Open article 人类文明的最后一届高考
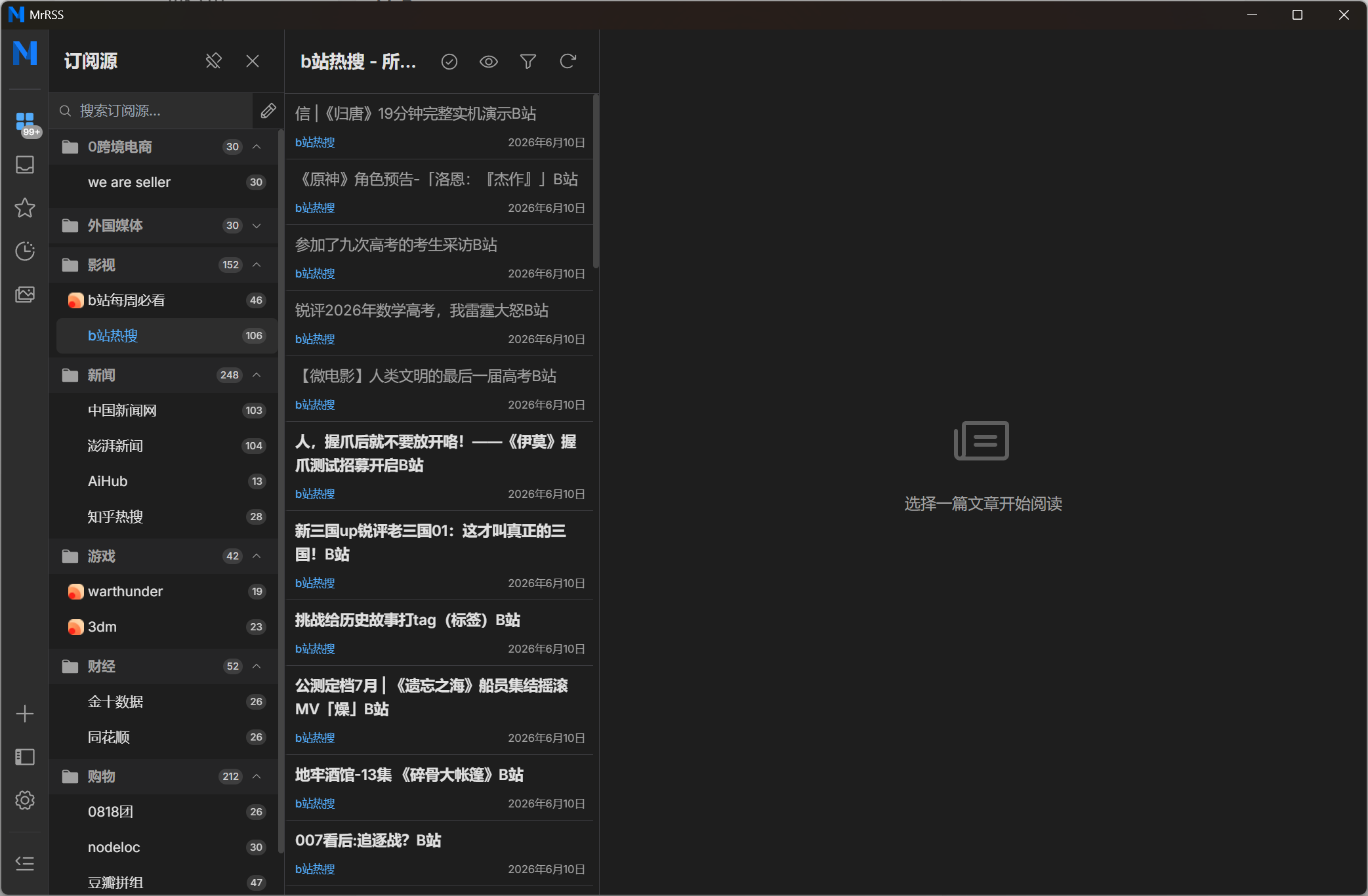Screen dimensions: 1368x896 440,389
